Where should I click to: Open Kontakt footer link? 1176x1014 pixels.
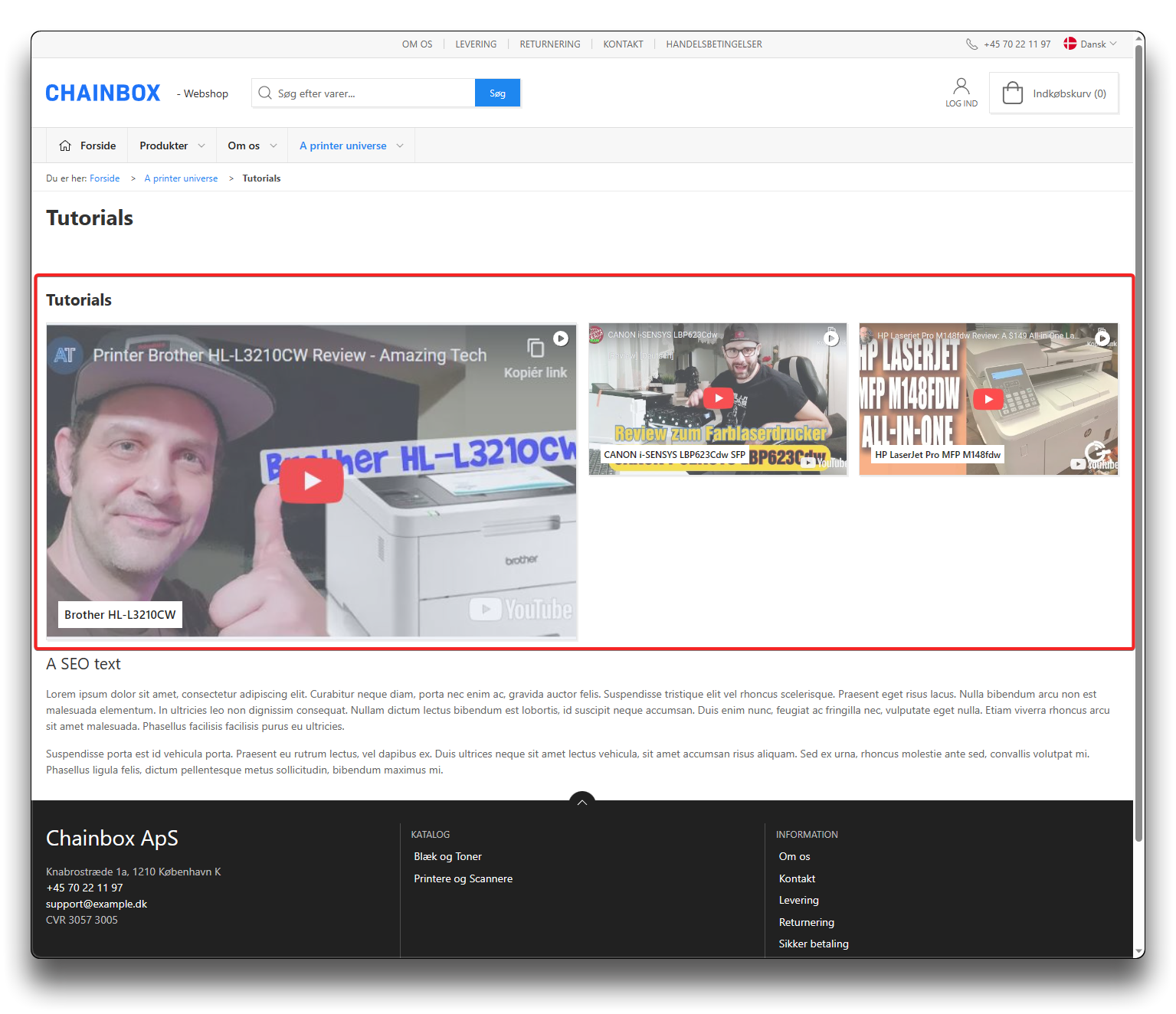point(797,878)
